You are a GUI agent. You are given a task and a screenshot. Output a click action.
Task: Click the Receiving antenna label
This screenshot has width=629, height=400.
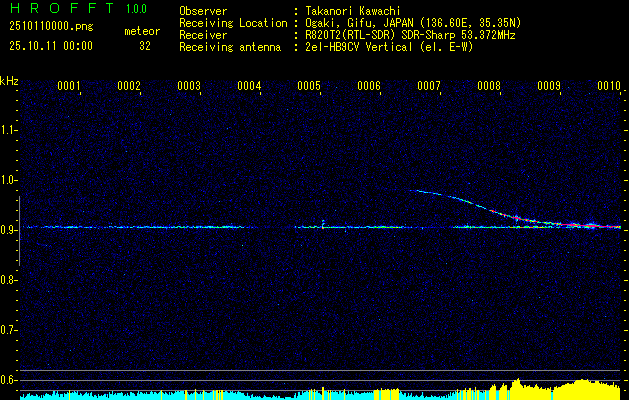[x=230, y=47]
